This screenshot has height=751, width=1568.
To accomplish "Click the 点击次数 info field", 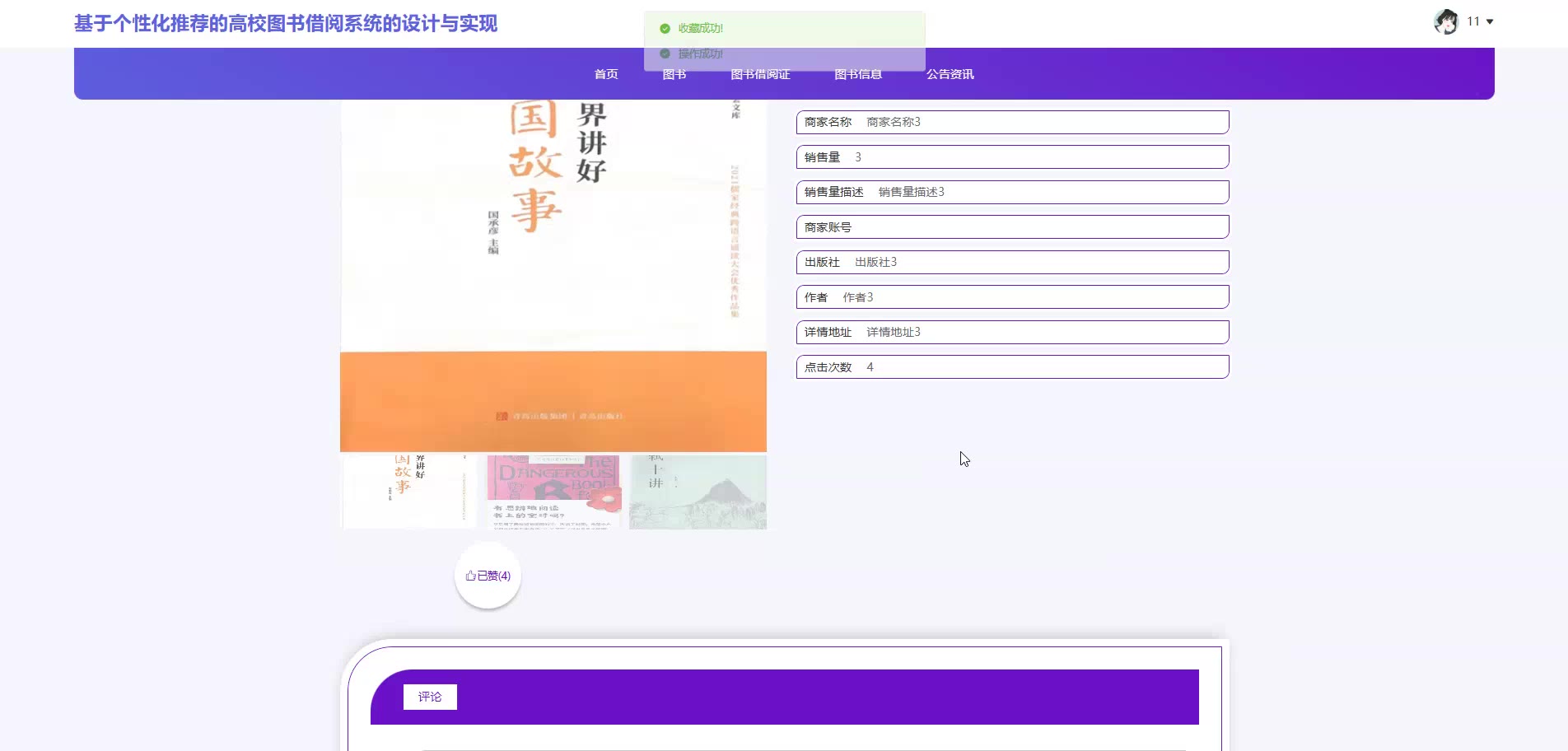I will tap(1012, 367).
